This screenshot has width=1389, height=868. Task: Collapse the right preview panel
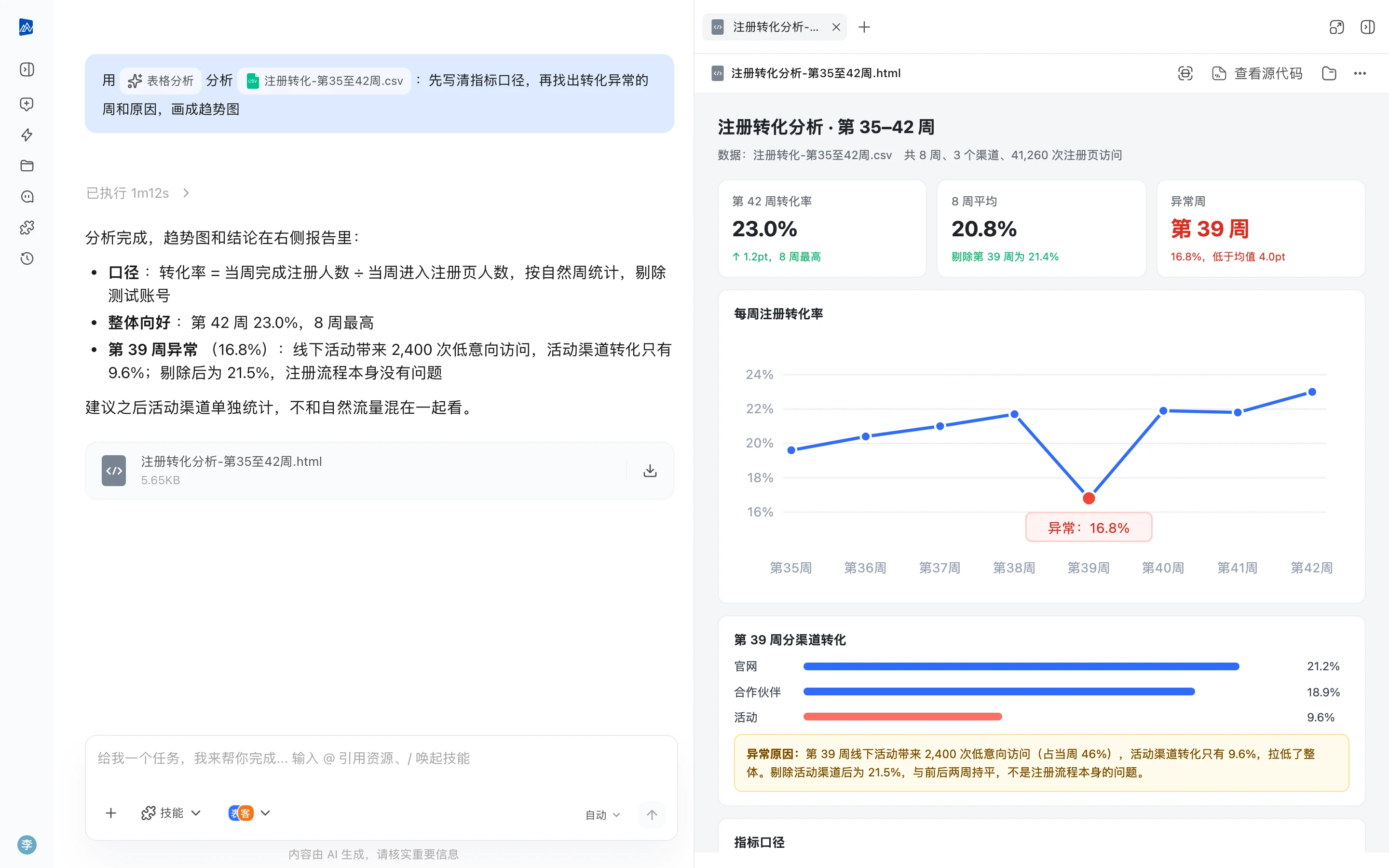click(1368, 27)
